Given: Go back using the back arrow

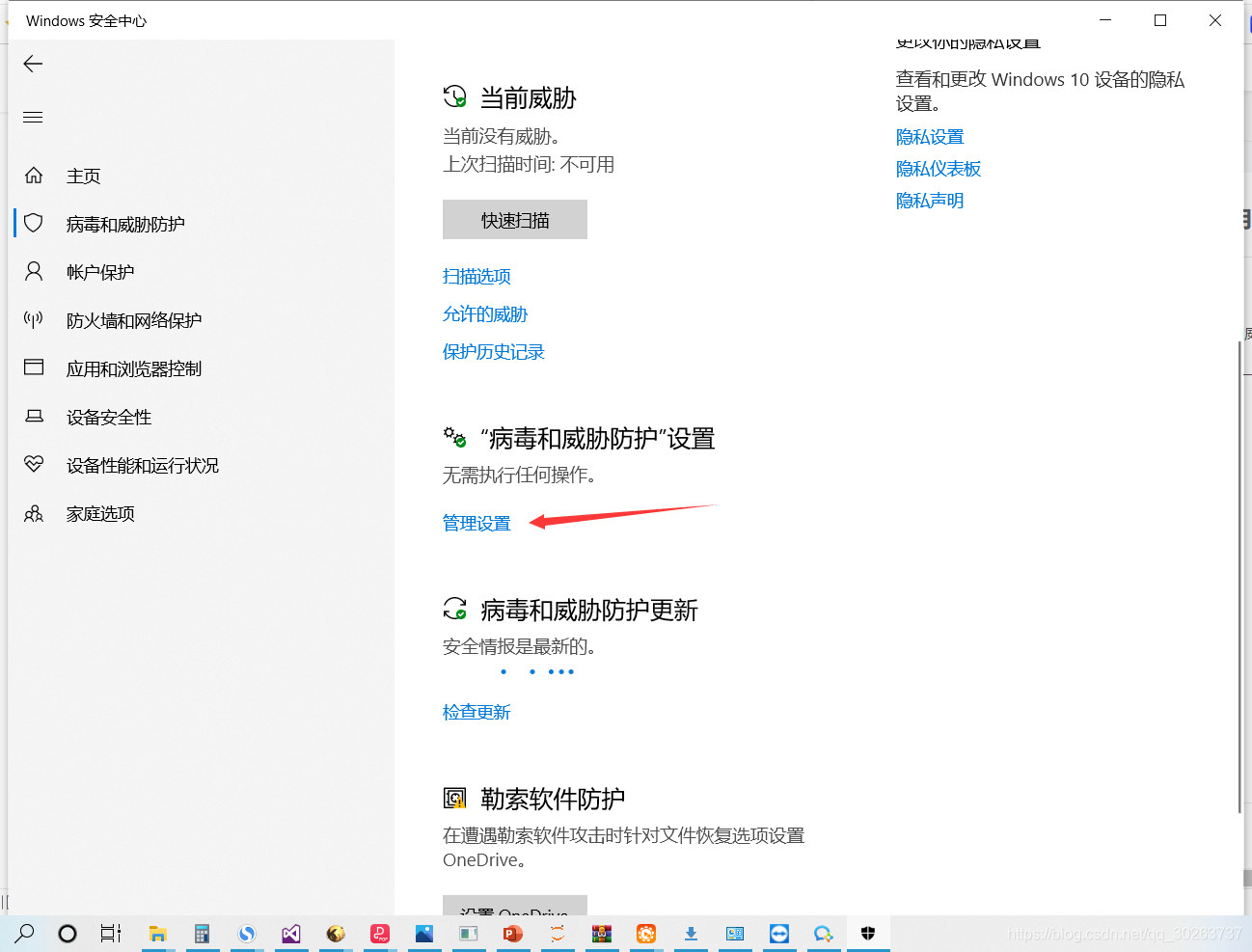Looking at the screenshot, I should [x=33, y=64].
